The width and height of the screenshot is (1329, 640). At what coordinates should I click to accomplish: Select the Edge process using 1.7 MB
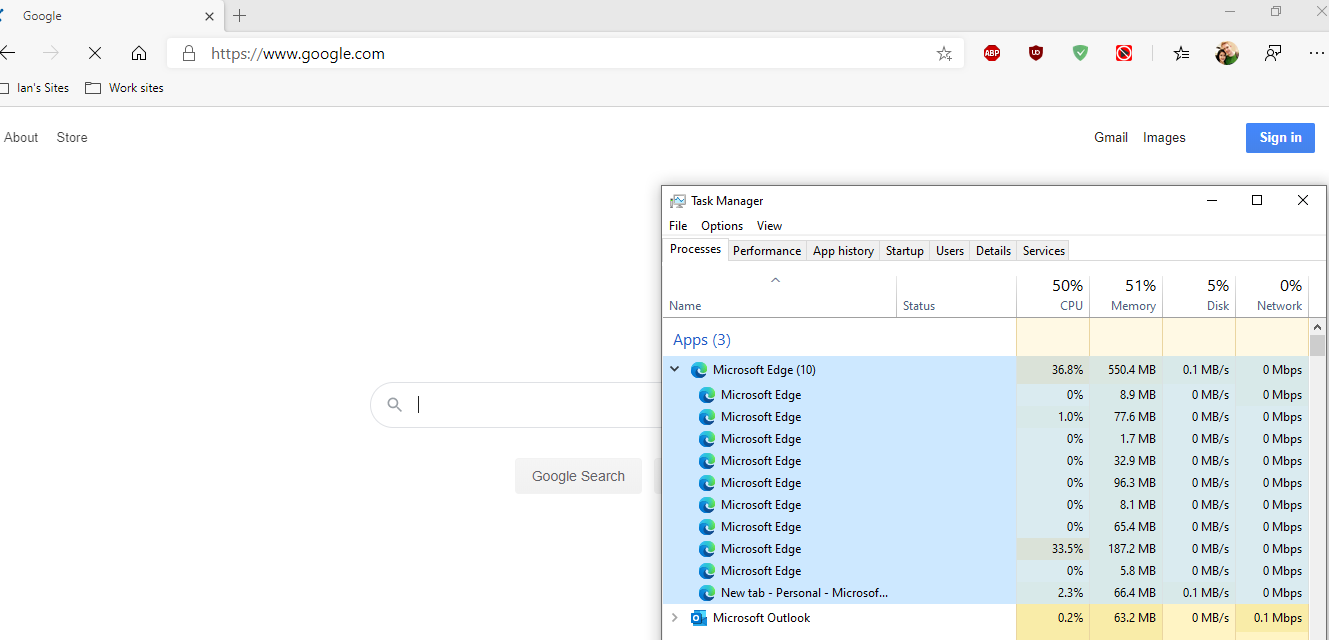pos(985,439)
